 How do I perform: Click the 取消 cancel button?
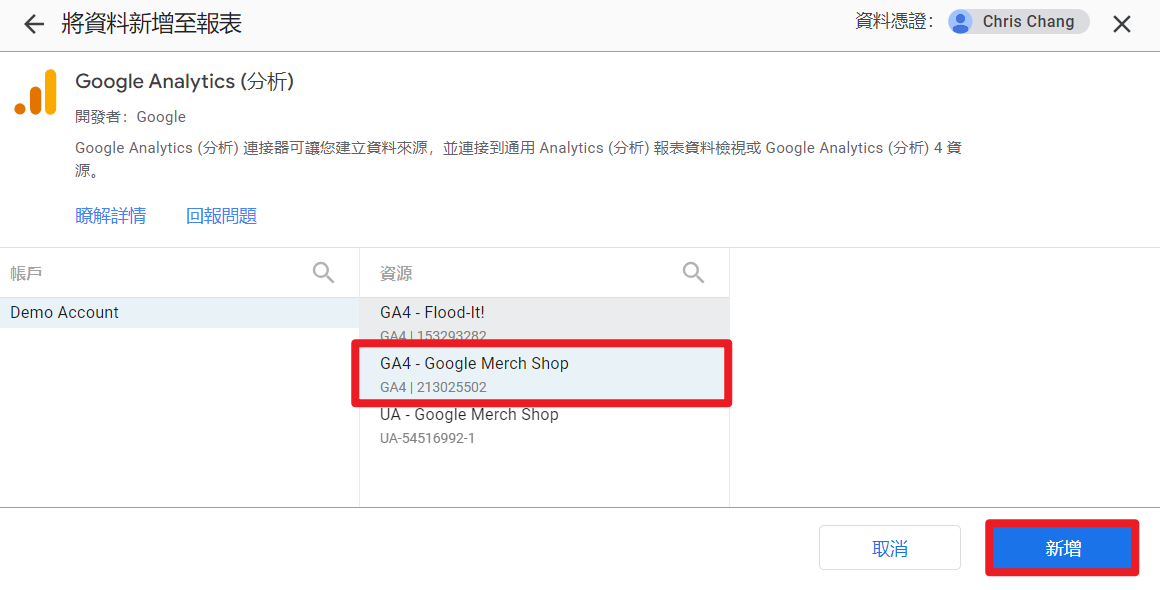tap(890, 549)
